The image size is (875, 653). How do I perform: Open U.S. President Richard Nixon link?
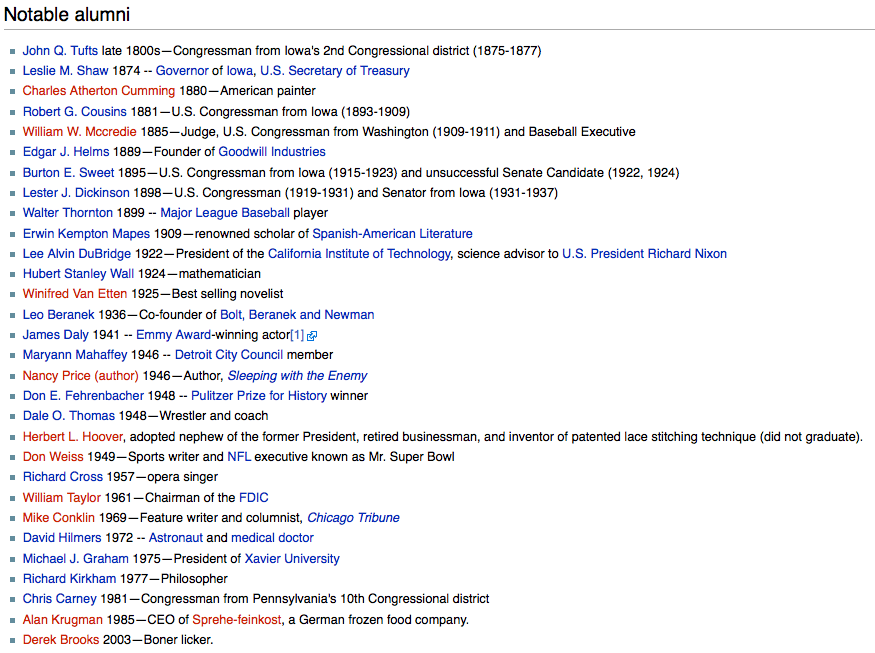tap(644, 254)
